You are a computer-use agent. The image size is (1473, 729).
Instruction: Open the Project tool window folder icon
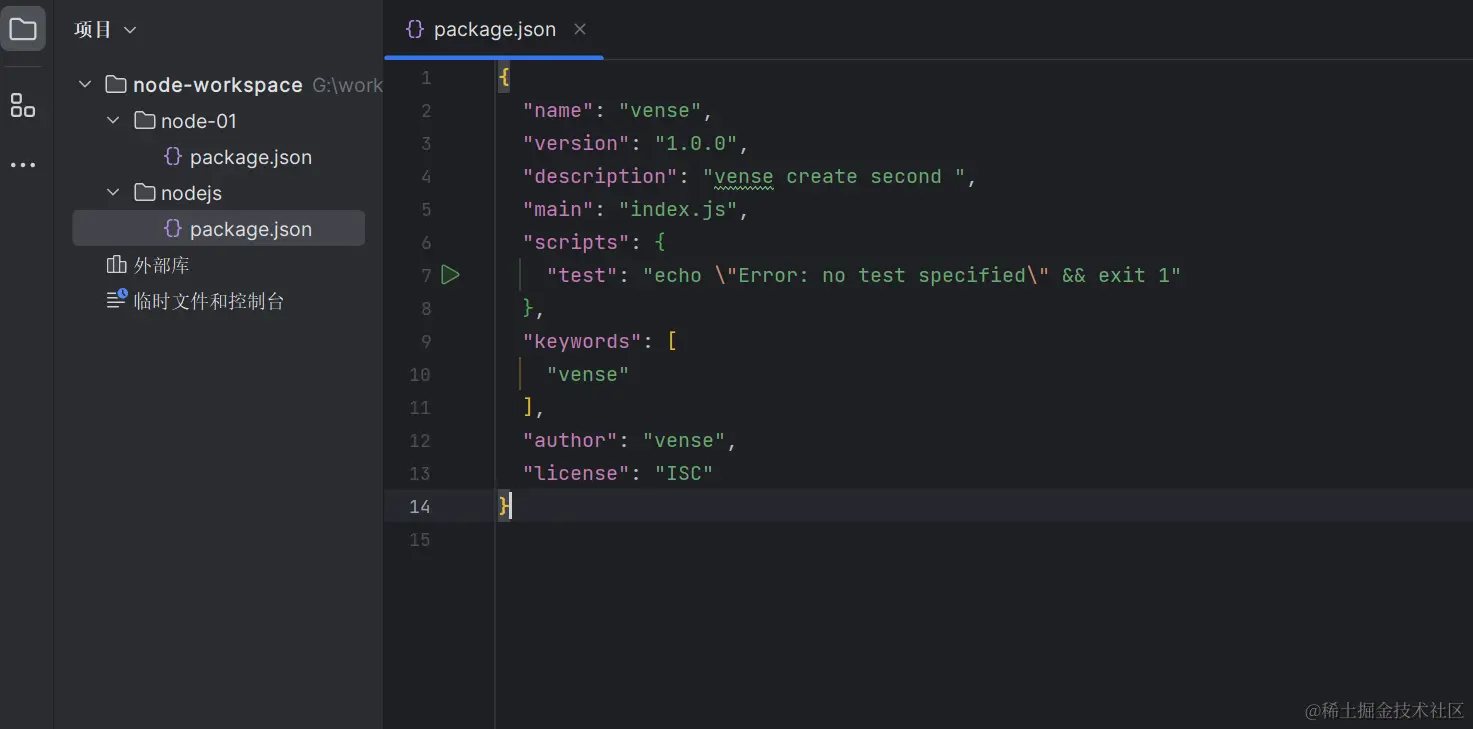pos(23,29)
